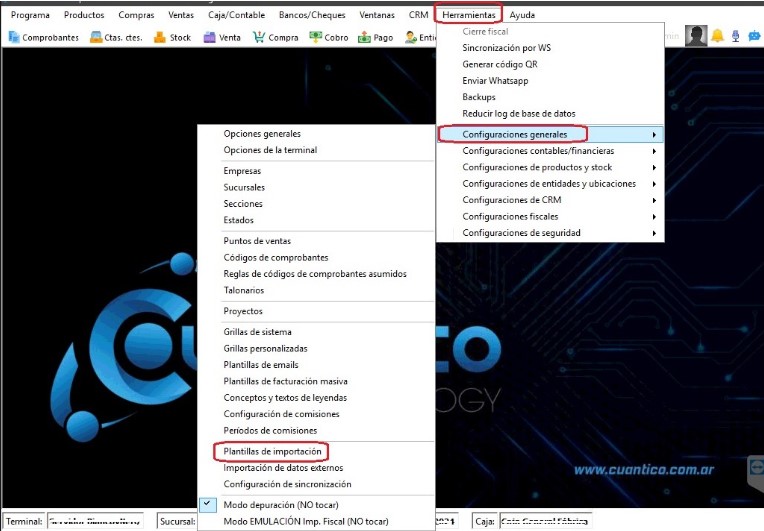764x531 pixels.
Task: Open Cobro from the toolbar
Action: [x=330, y=37]
